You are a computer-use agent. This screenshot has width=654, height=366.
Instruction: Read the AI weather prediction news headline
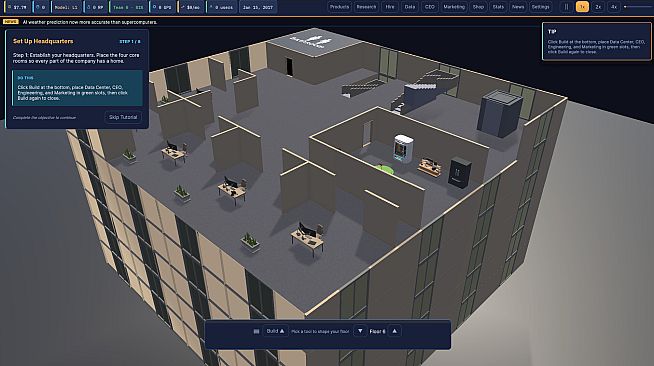point(90,22)
